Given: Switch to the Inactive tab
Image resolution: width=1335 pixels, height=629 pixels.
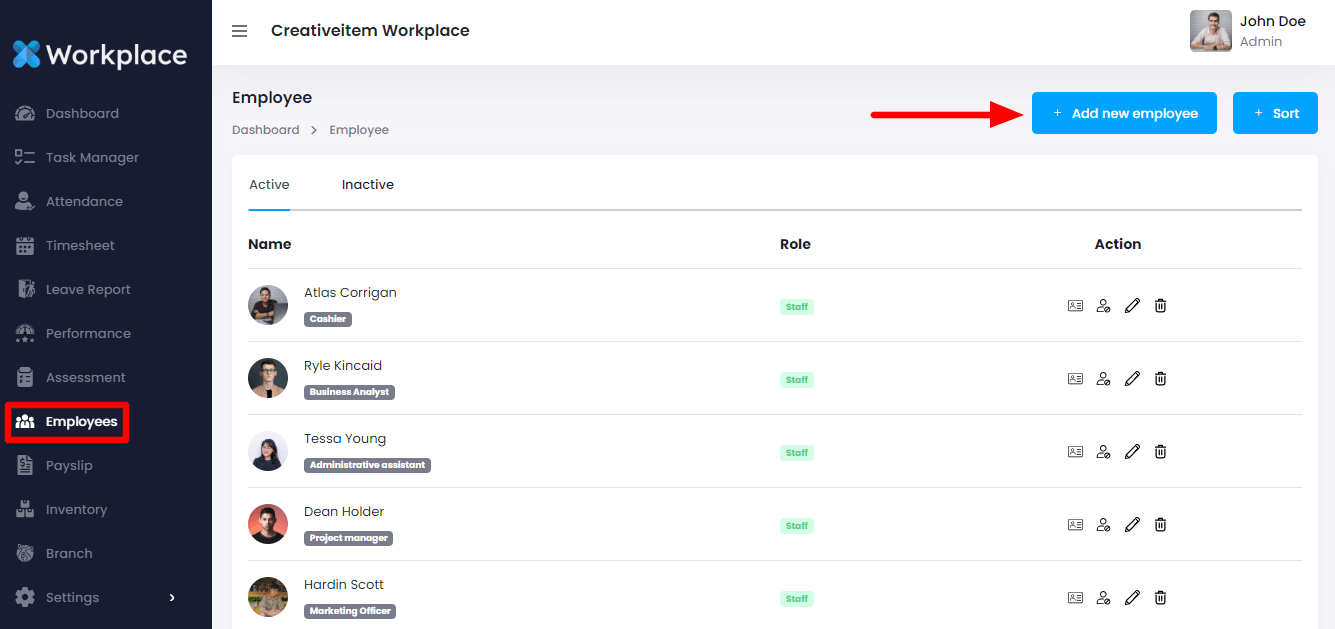Looking at the screenshot, I should point(367,185).
